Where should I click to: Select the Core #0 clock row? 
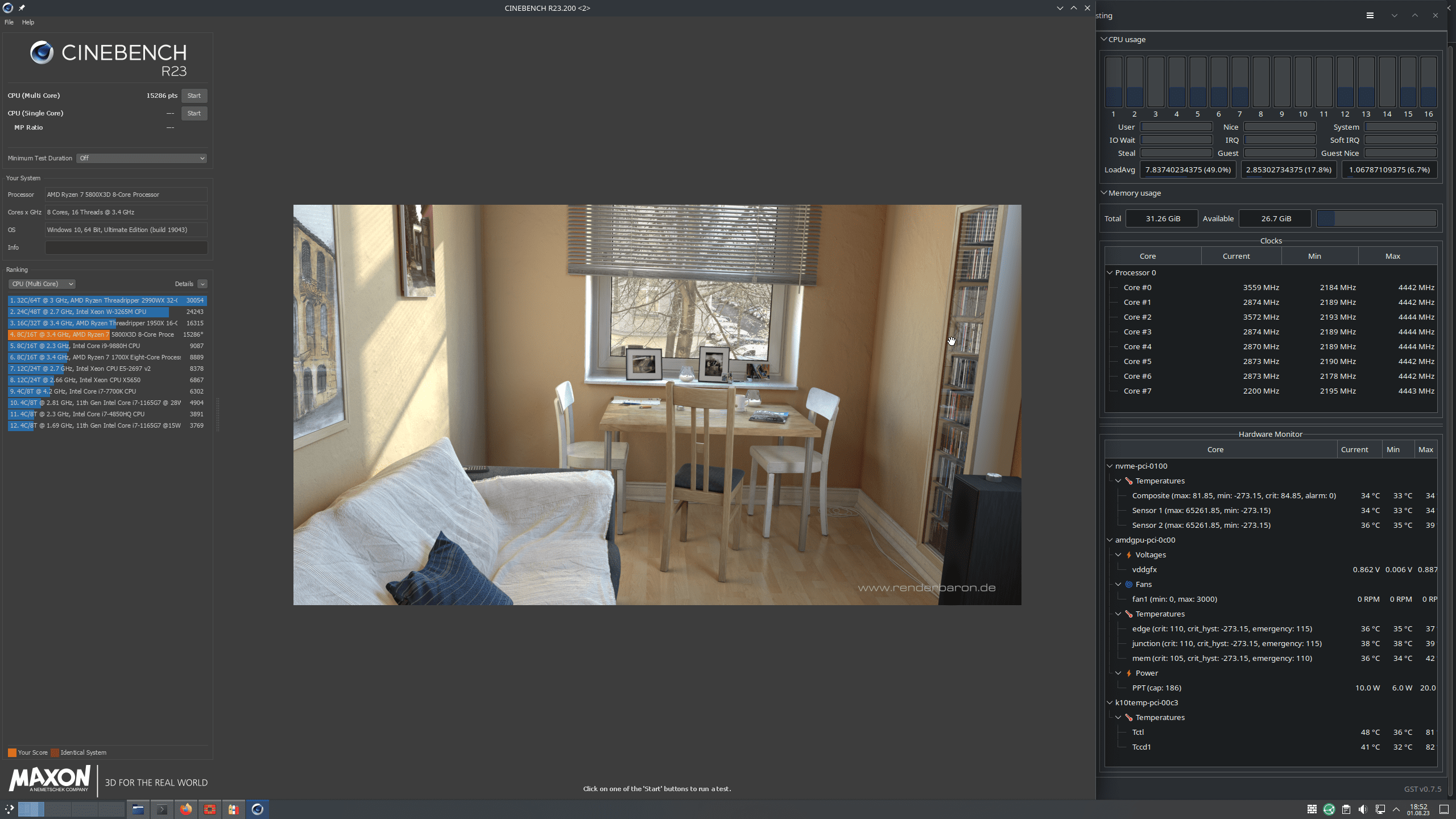[x=1271, y=287]
